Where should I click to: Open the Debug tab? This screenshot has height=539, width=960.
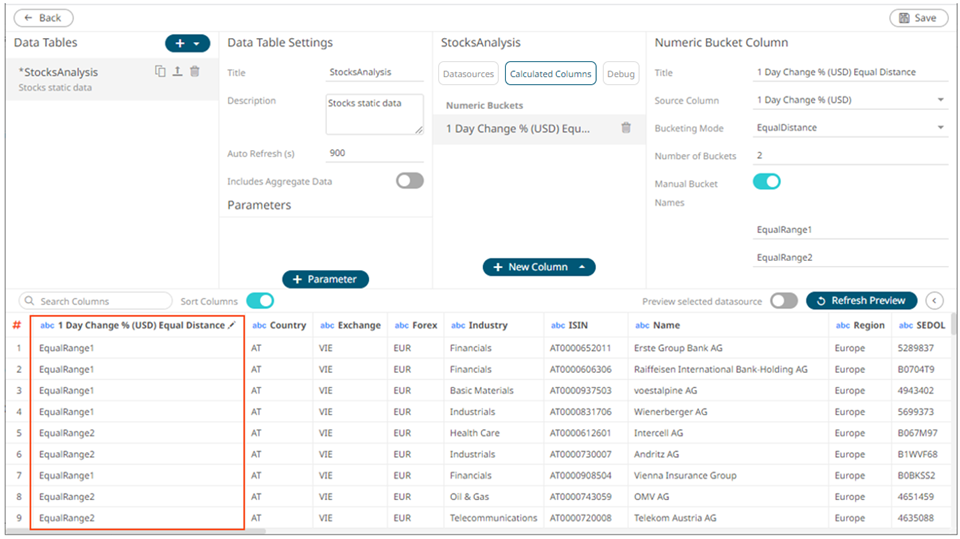tap(621, 73)
